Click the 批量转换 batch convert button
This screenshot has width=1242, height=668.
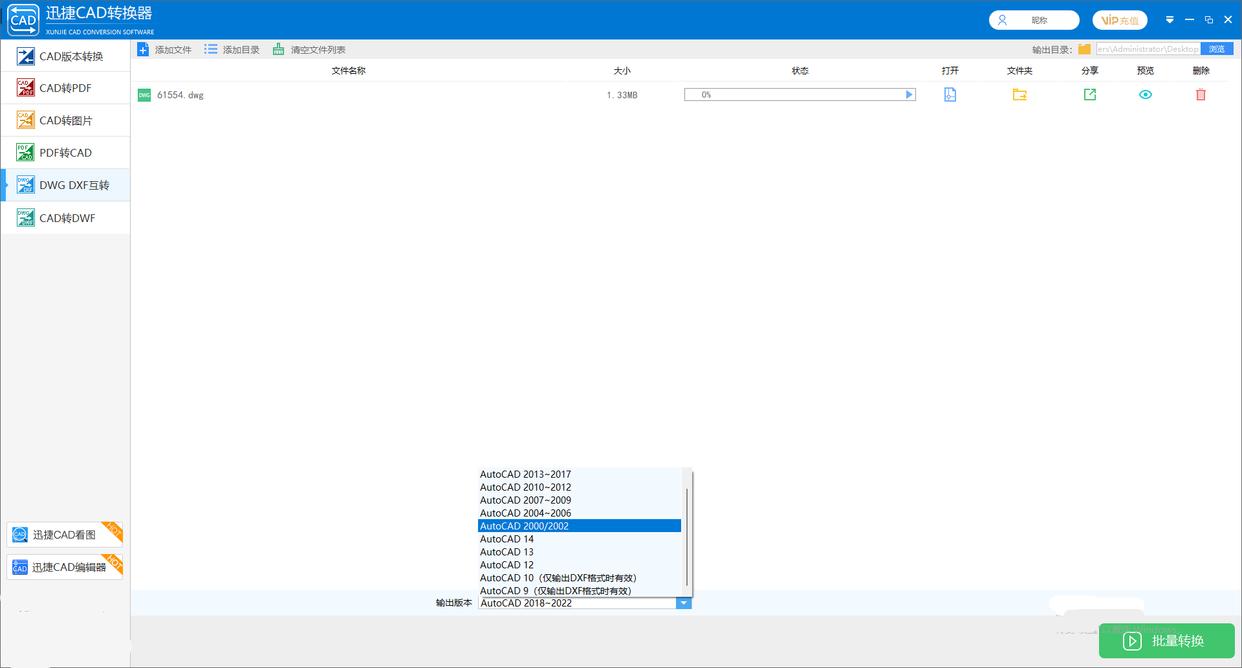(x=1166, y=641)
